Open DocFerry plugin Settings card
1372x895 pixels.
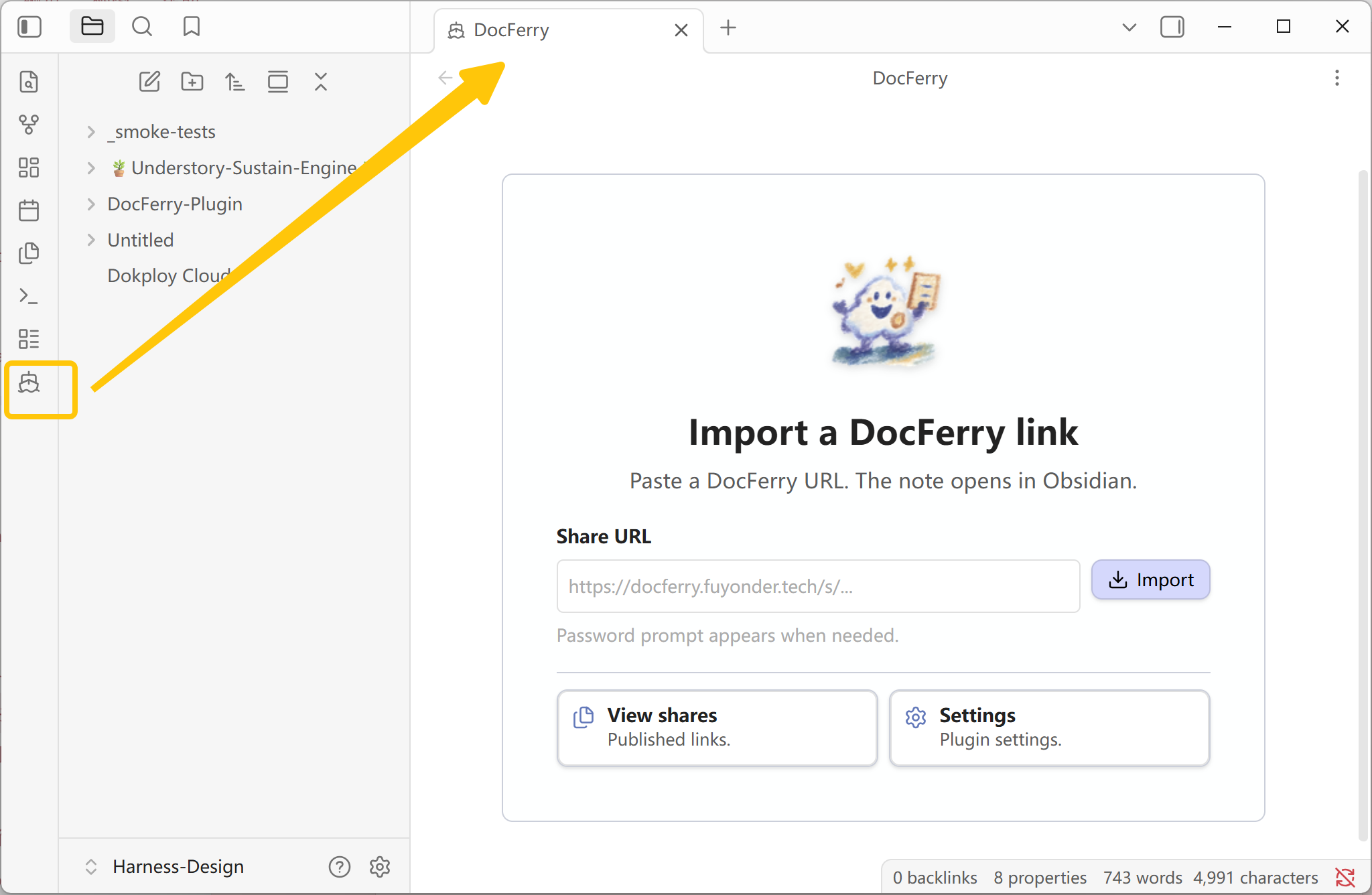tap(1049, 728)
